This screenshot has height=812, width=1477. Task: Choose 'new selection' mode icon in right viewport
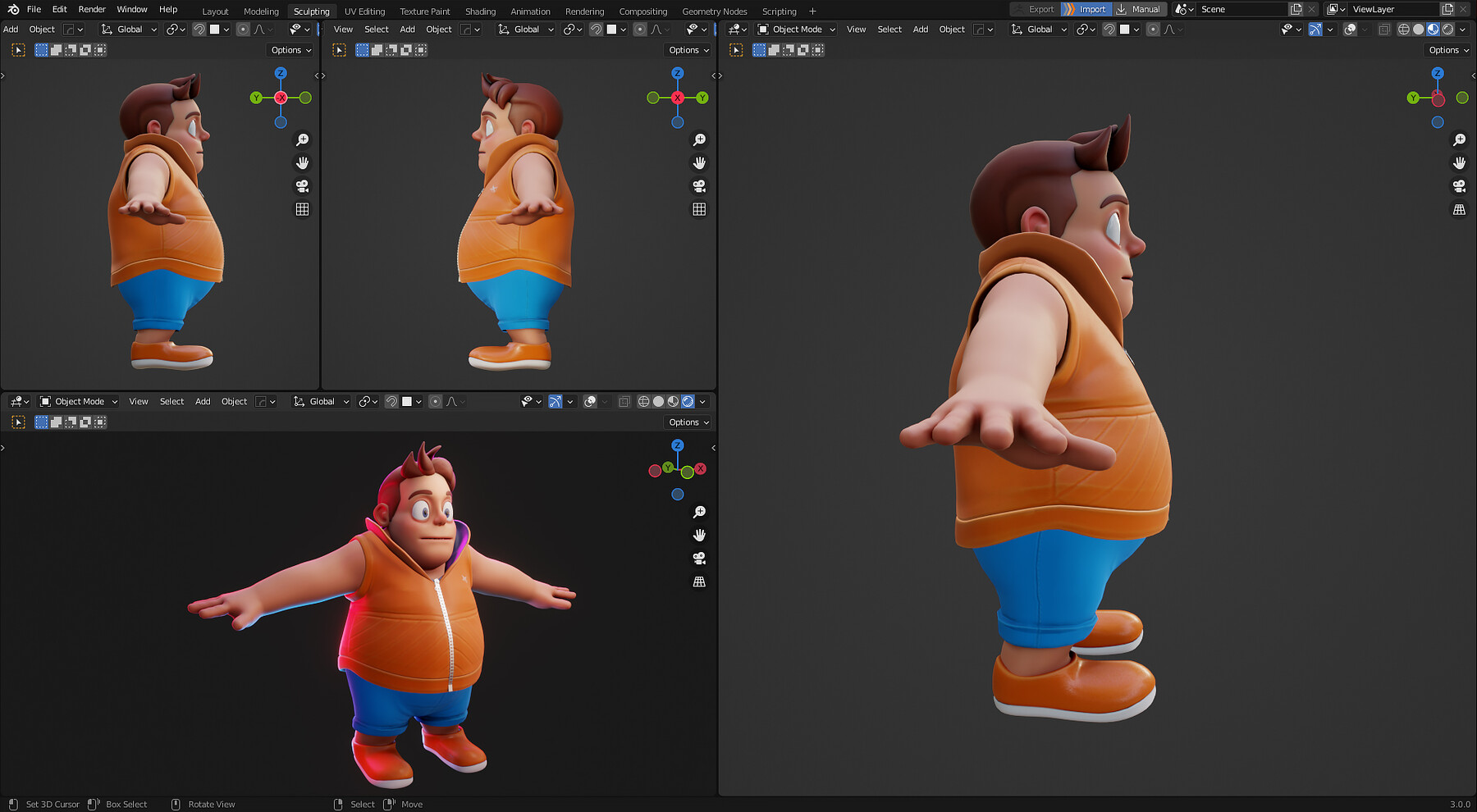click(759, 50)
